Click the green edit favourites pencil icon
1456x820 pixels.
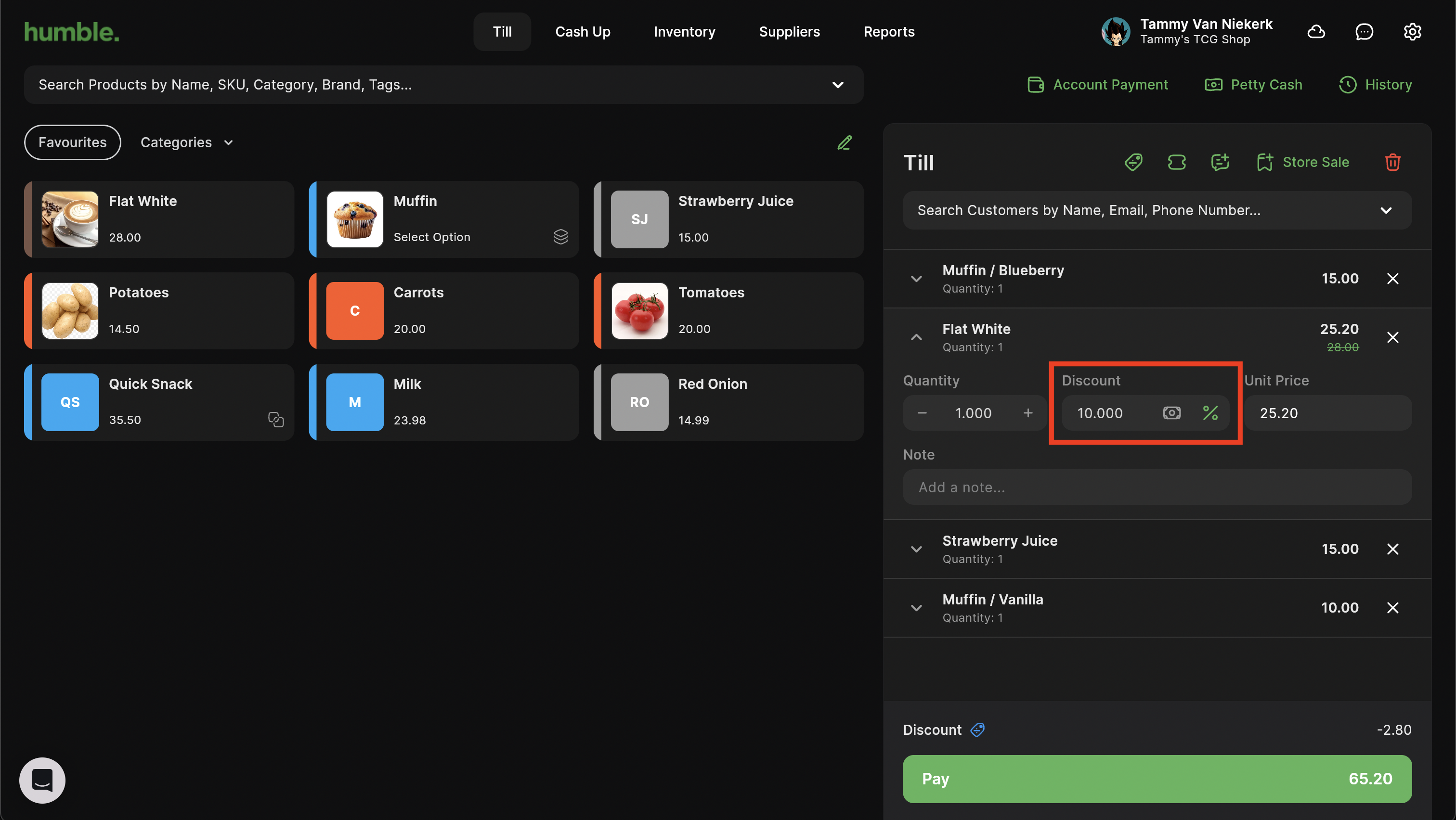click(845, 142)
